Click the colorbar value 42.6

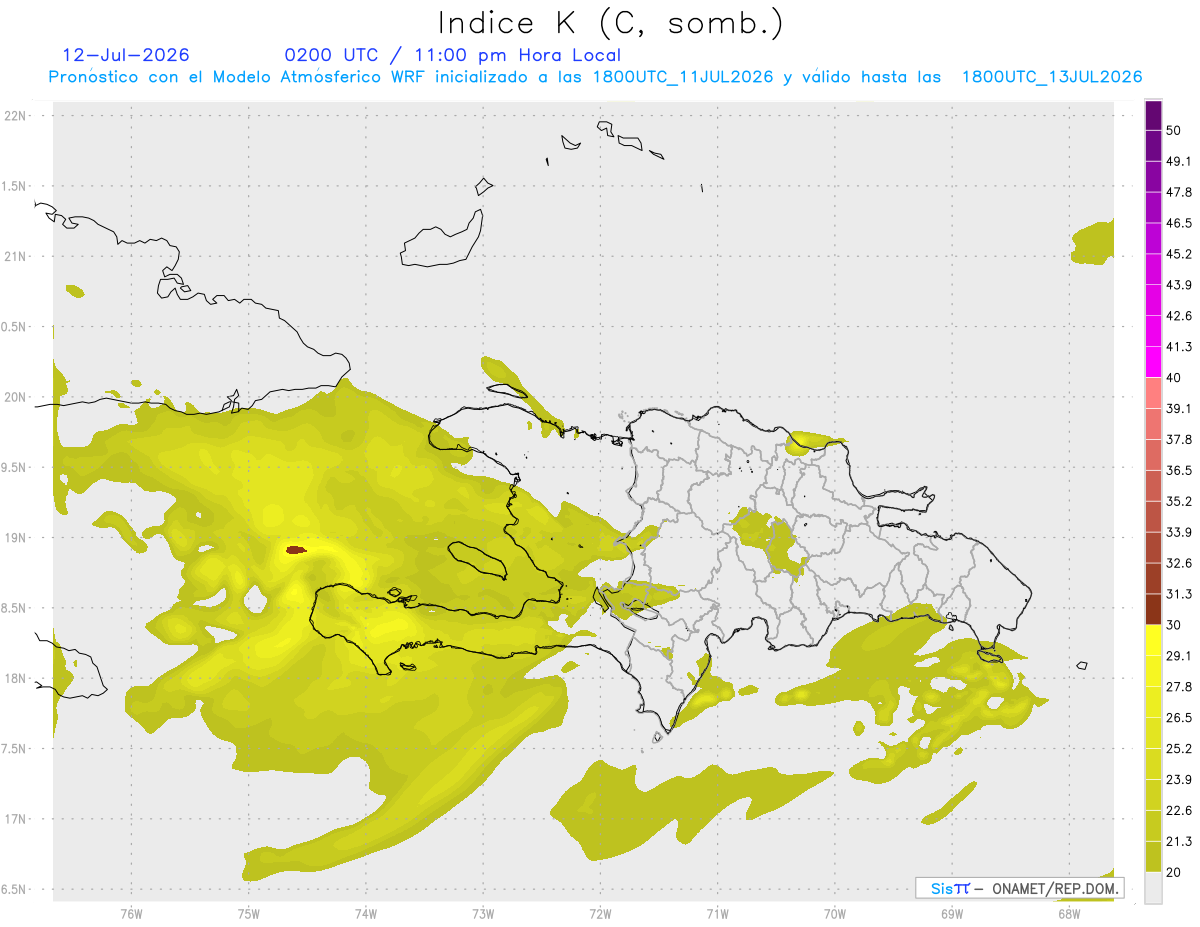[x=1179, y=316]
